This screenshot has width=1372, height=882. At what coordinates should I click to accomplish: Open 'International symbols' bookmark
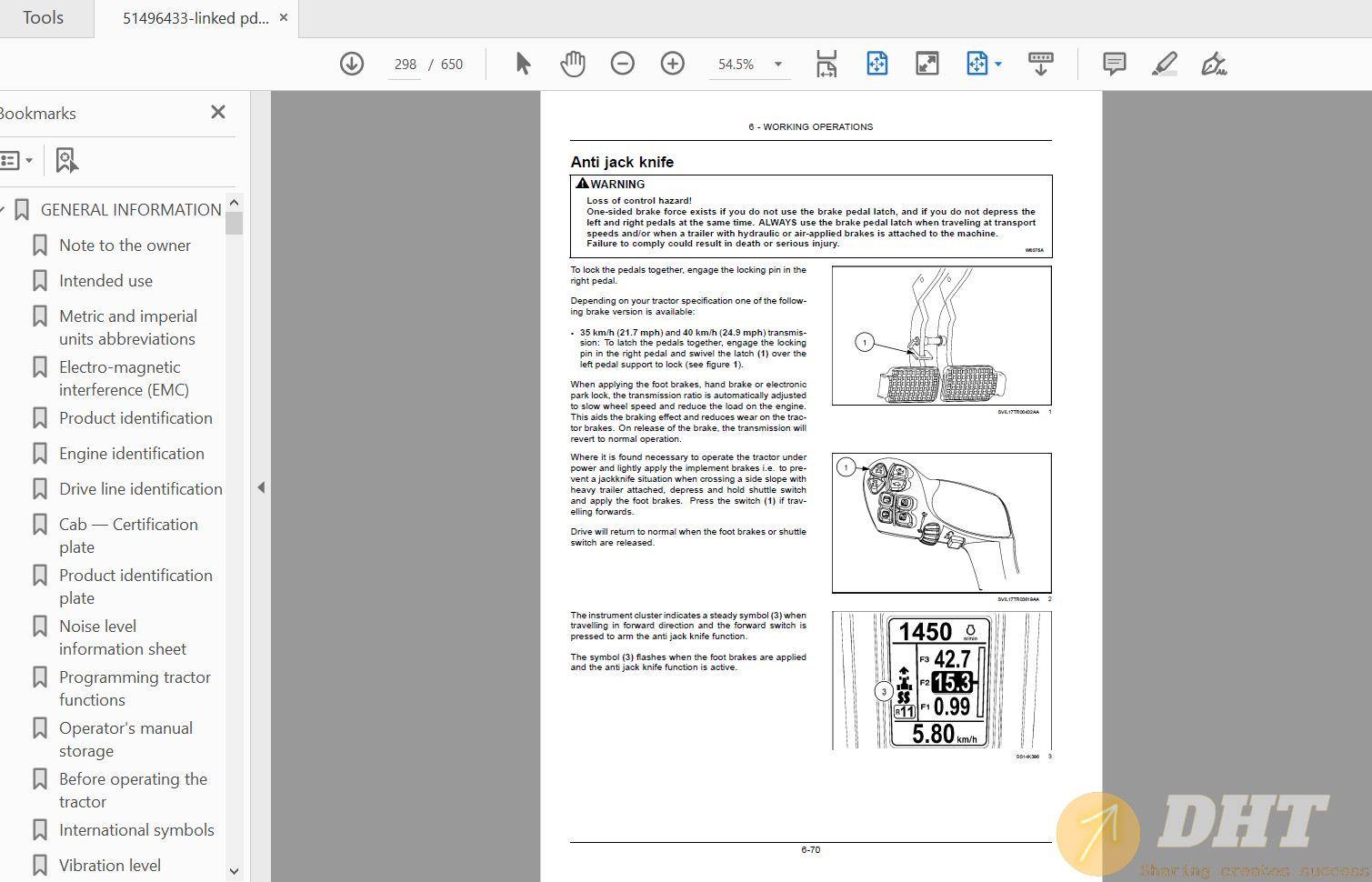click(x=136, y=830)
